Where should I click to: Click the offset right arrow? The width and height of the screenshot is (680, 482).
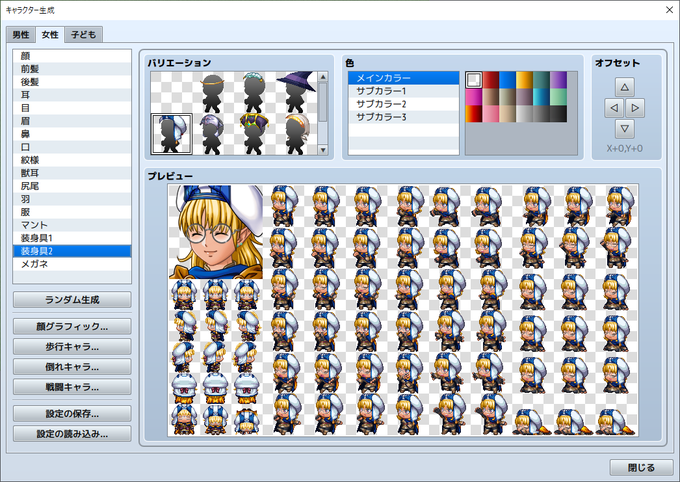[x=635, y=108]
